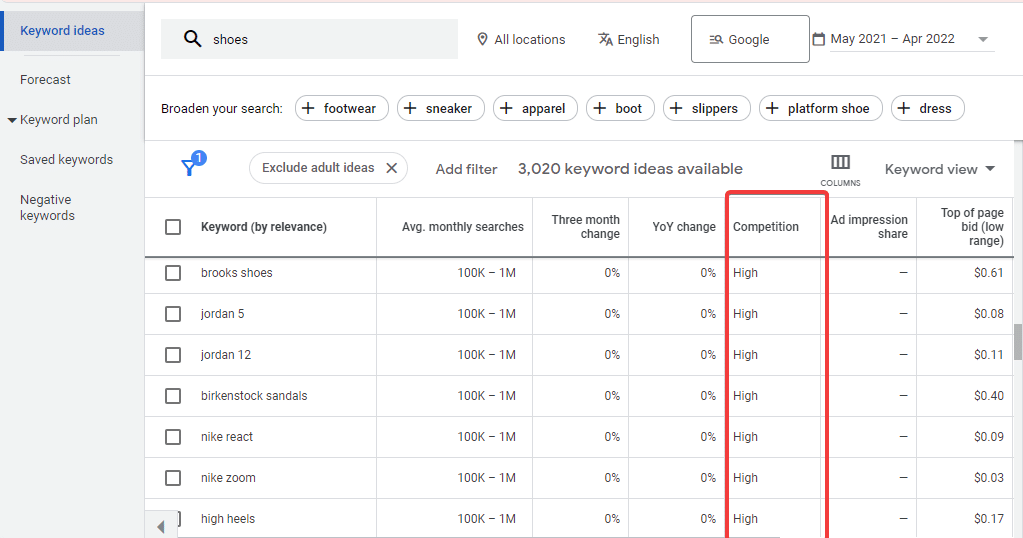Collapse side panel with left arrow
The image size is (1023, 538).
click(x=161, y=526)
